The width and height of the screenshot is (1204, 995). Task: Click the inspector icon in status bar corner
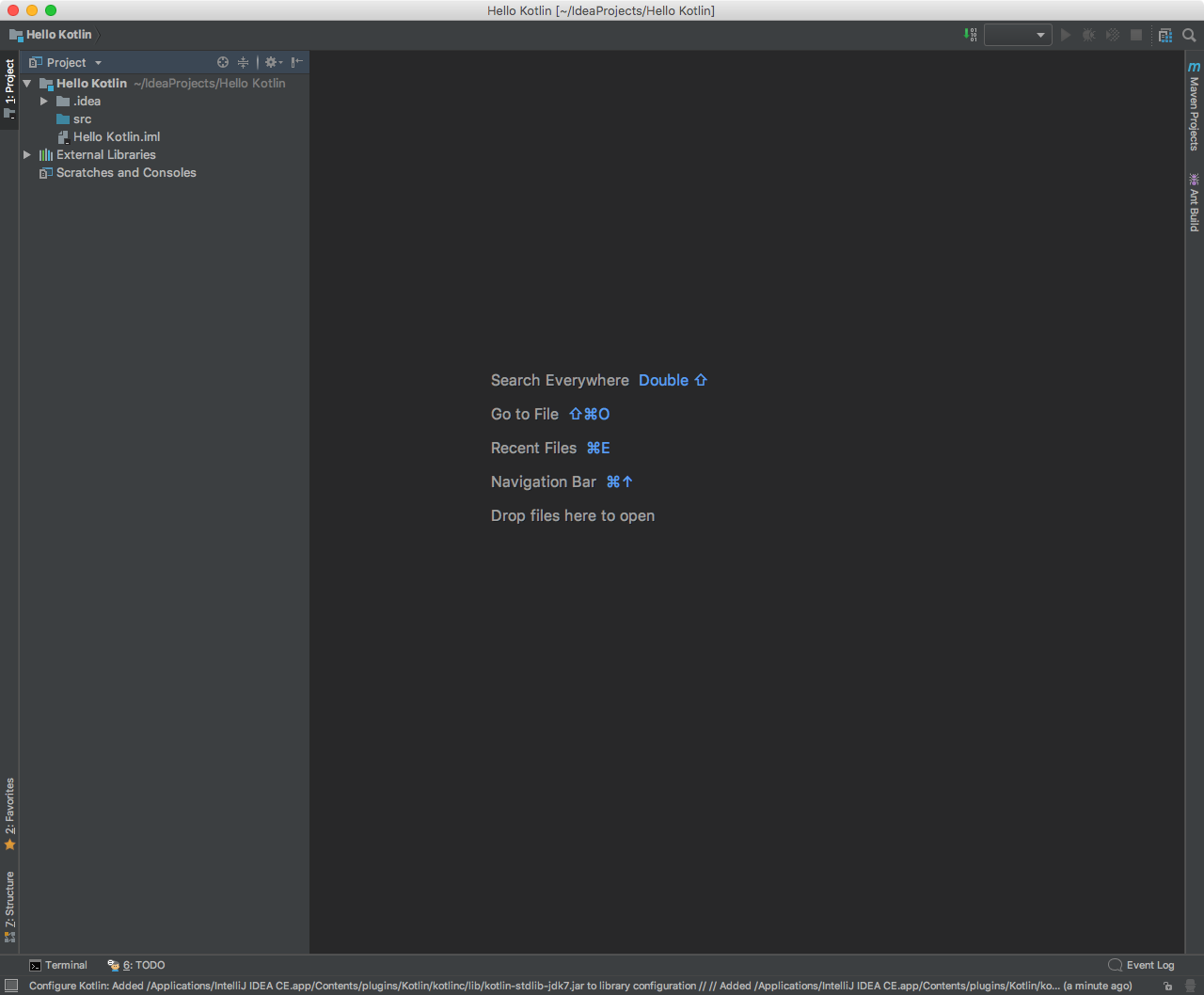(1190, 986)
